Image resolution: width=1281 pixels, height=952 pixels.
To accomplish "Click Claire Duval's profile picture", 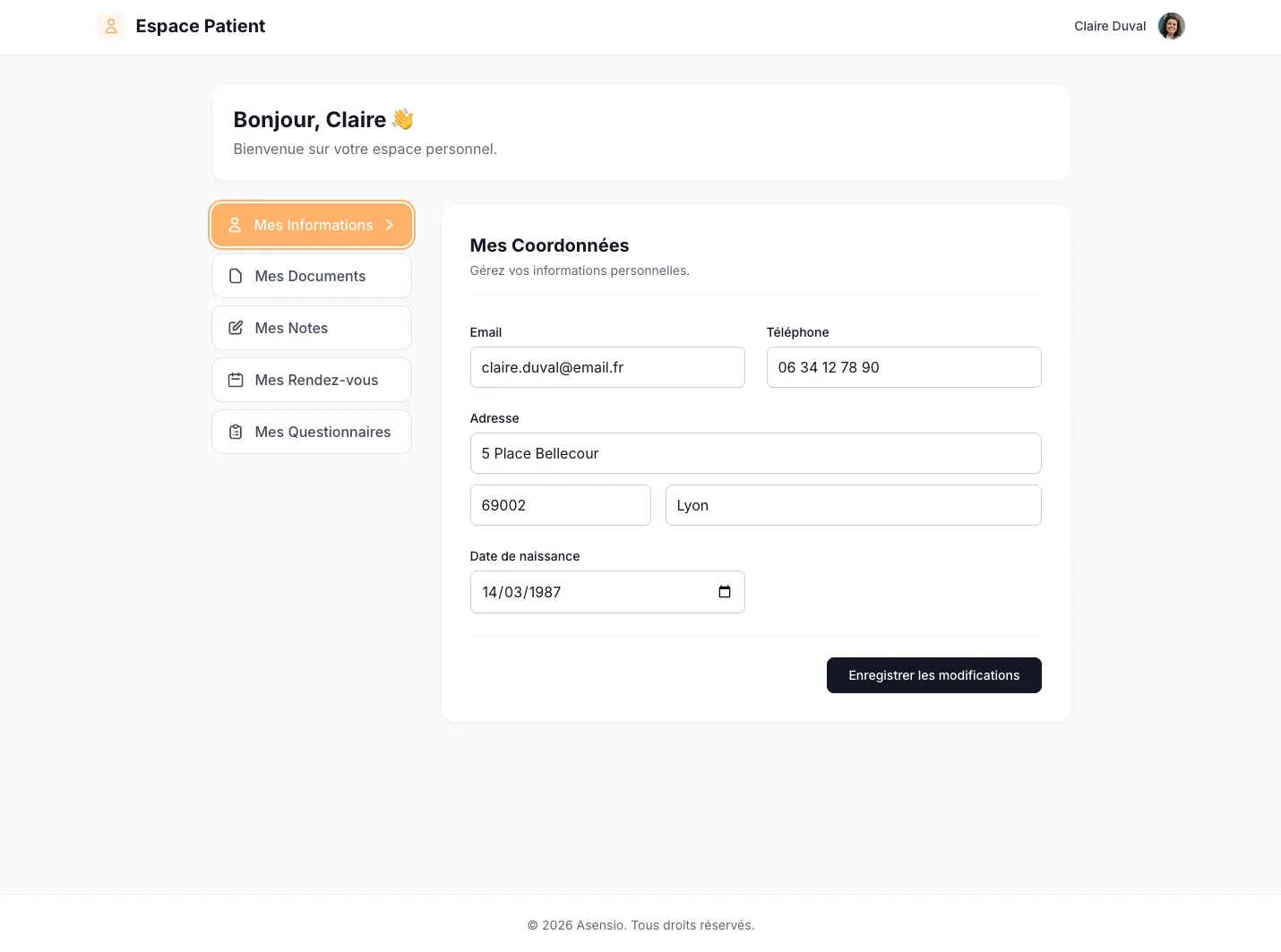I will pyautogui.click(x=1171, y=26).
